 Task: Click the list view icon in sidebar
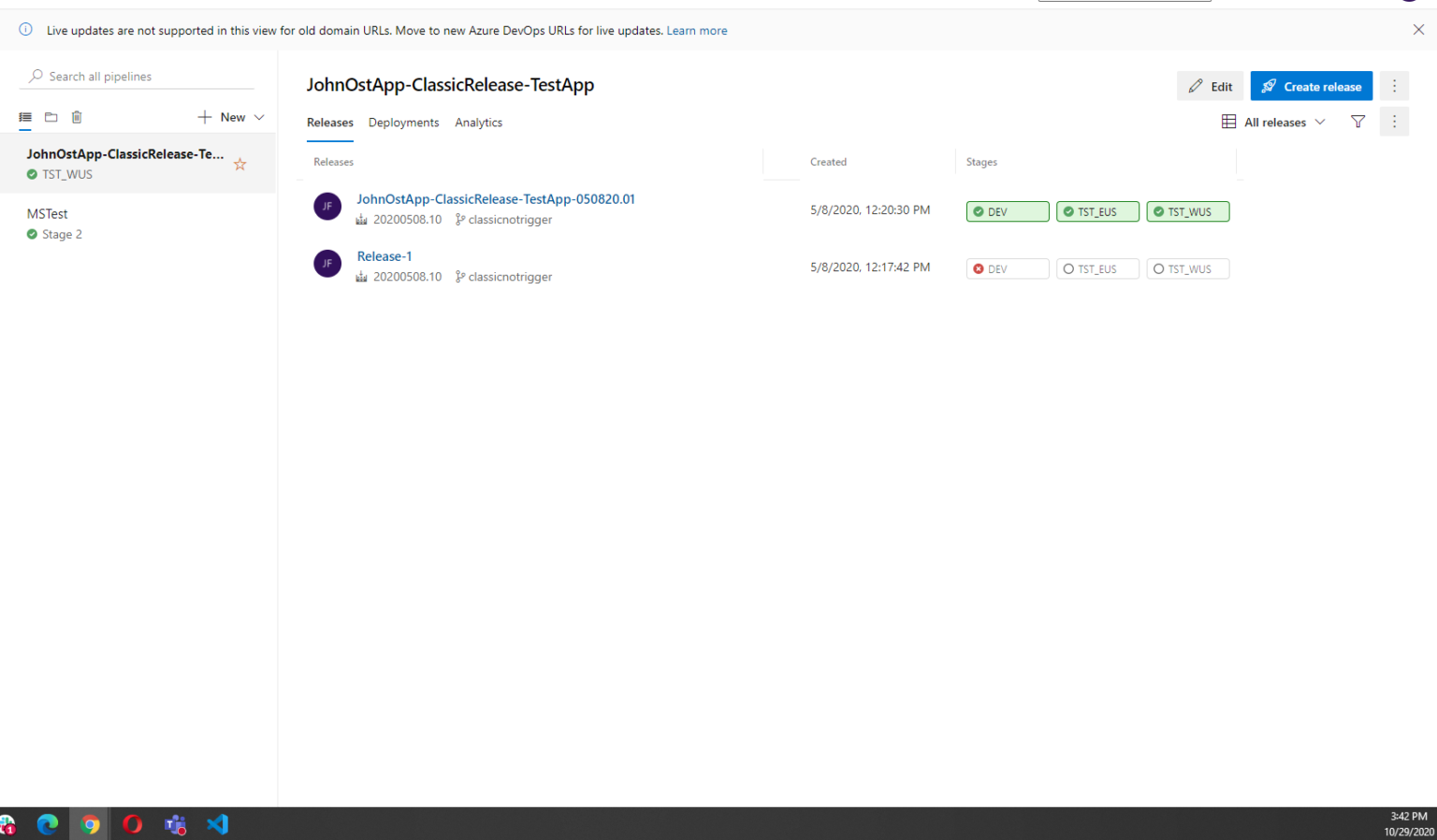pyautogui.click(x=25, y=117)
